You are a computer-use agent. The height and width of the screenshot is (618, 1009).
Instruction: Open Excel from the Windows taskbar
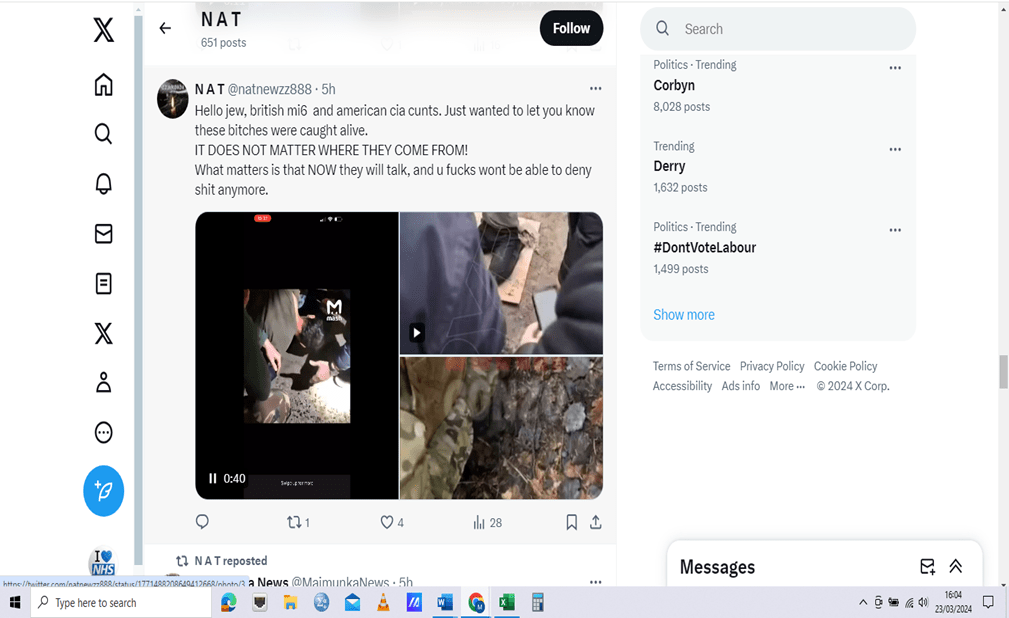(506, 602)
